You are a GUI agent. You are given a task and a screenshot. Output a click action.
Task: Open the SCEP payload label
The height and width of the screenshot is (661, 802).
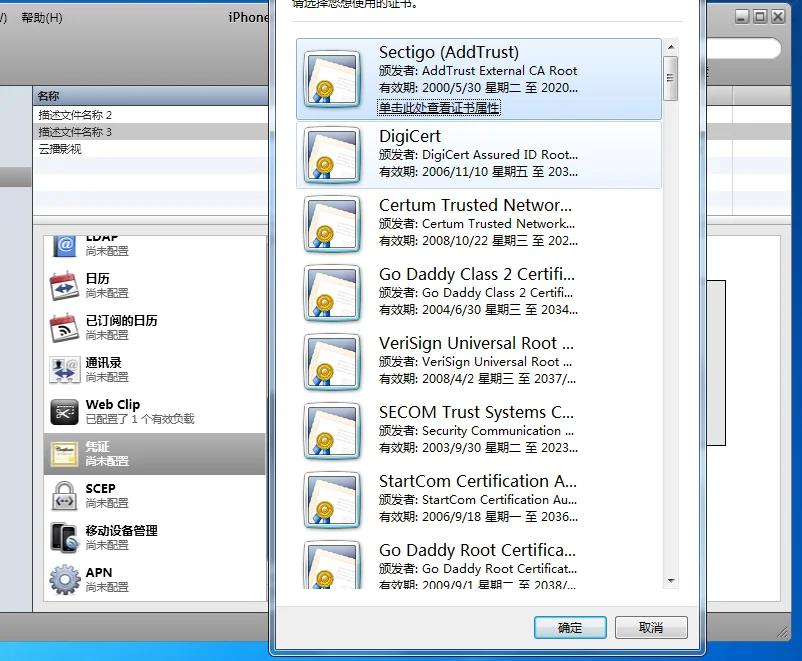[x=100, y=489]
